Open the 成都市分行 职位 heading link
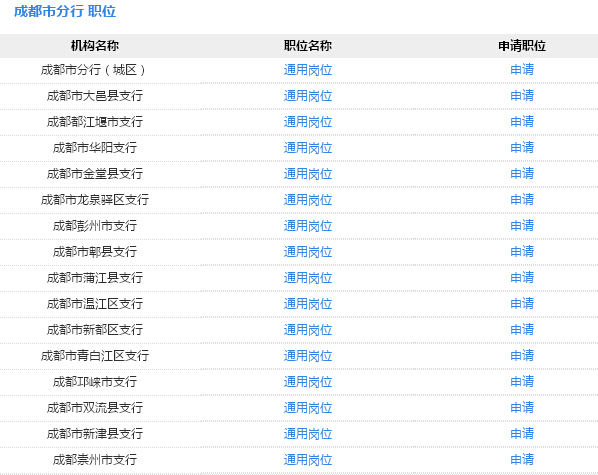 coord(65,11)
